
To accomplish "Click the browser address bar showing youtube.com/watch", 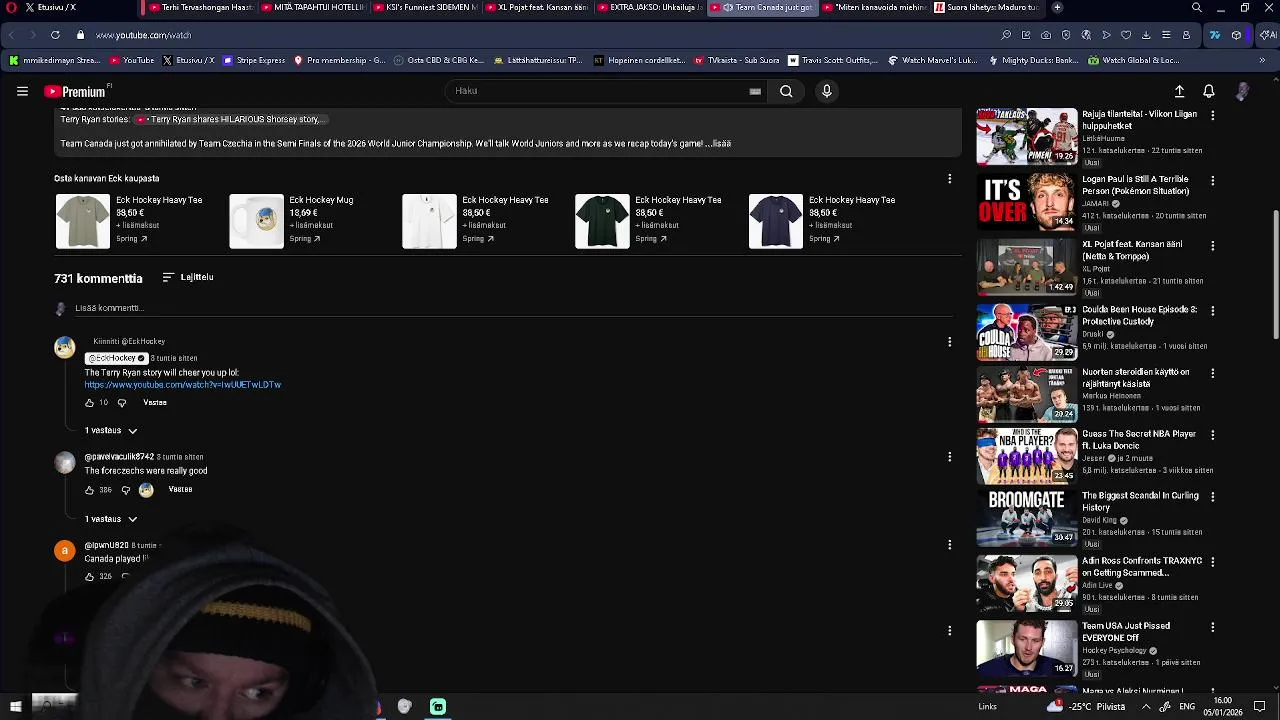I will click(x=143, y=35).
